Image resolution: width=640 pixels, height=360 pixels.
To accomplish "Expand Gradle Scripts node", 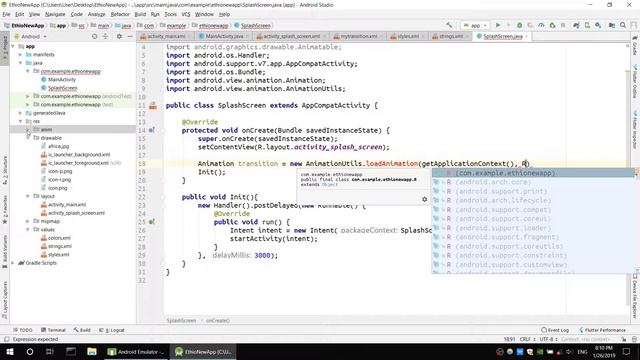I will coord(13,263).
